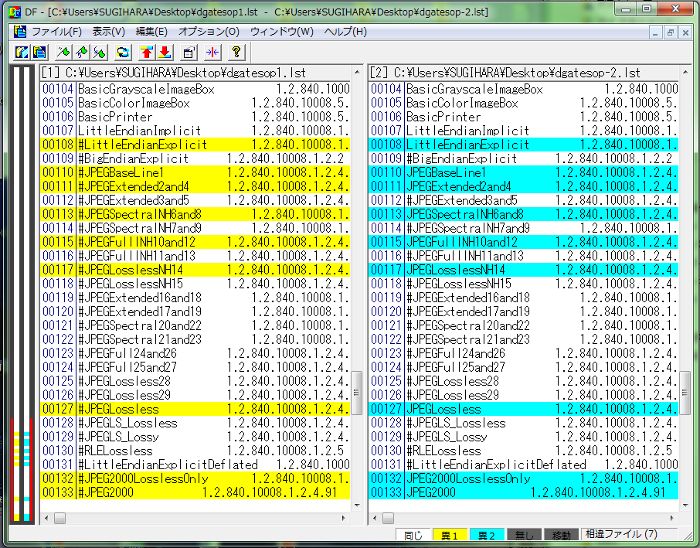Click the open files toolbar icon
Screen dimensions: 700x548
(x=21, y=52)
